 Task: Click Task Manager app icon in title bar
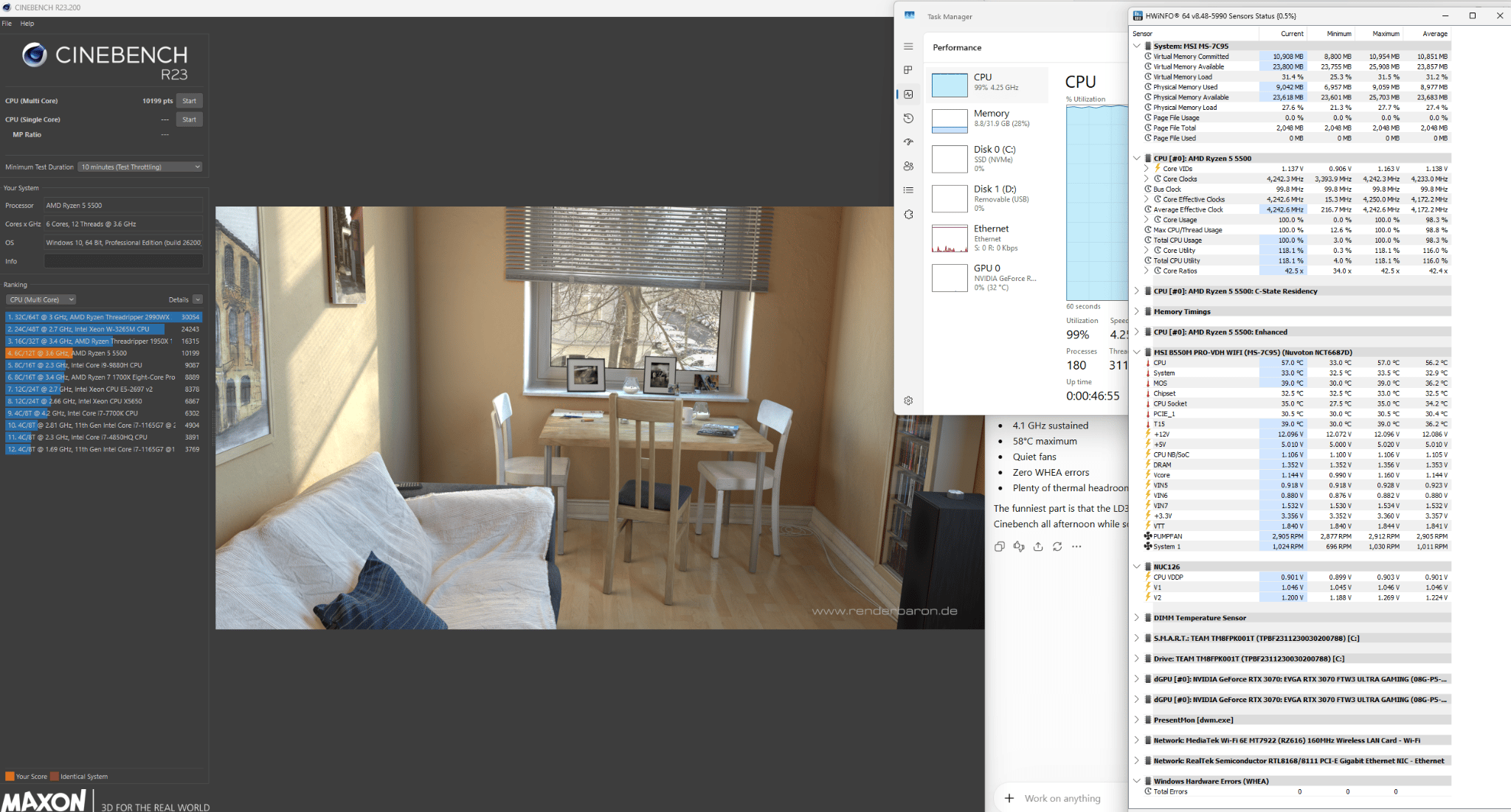(910, 15)
